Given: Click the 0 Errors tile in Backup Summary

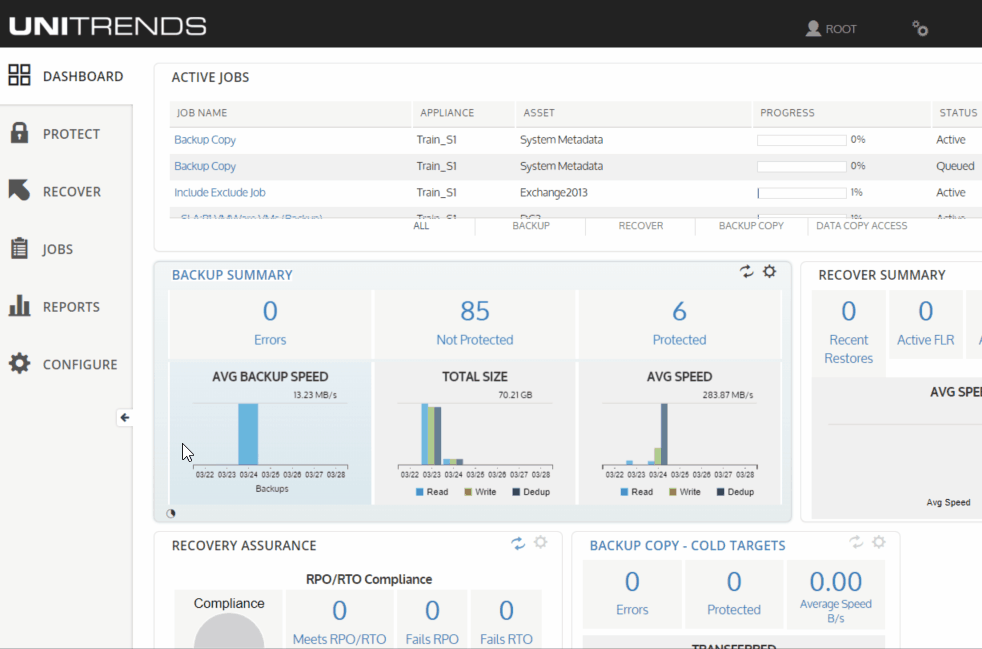Looking at the screenshot, I should (x=270, y=324).
